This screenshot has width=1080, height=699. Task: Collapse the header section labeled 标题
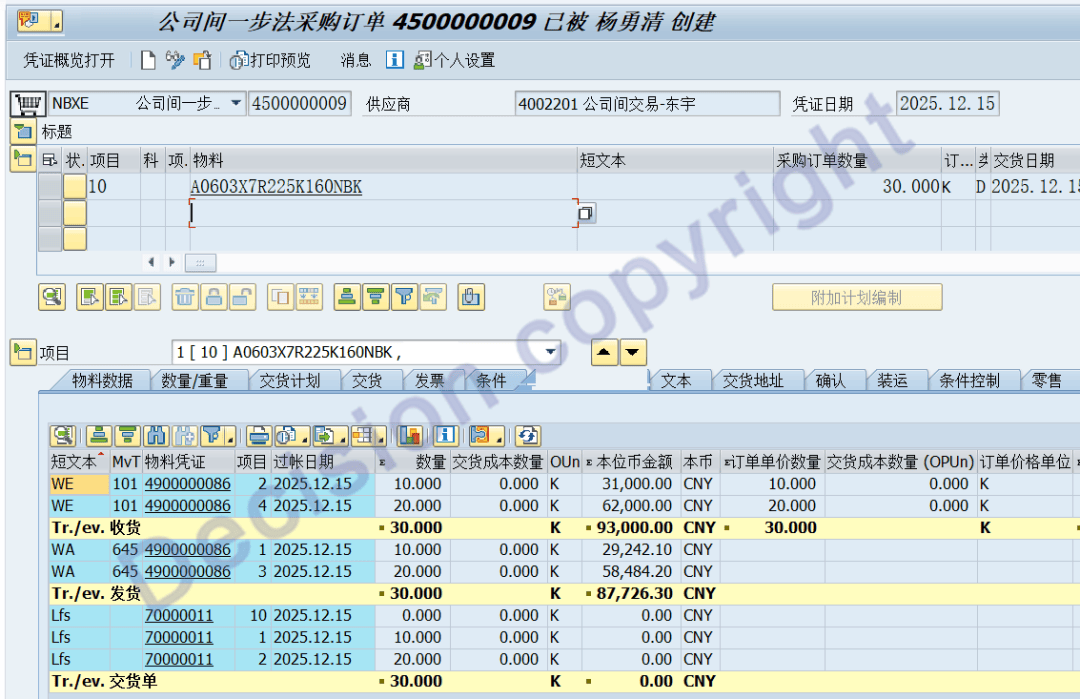(x=22, y=132)
